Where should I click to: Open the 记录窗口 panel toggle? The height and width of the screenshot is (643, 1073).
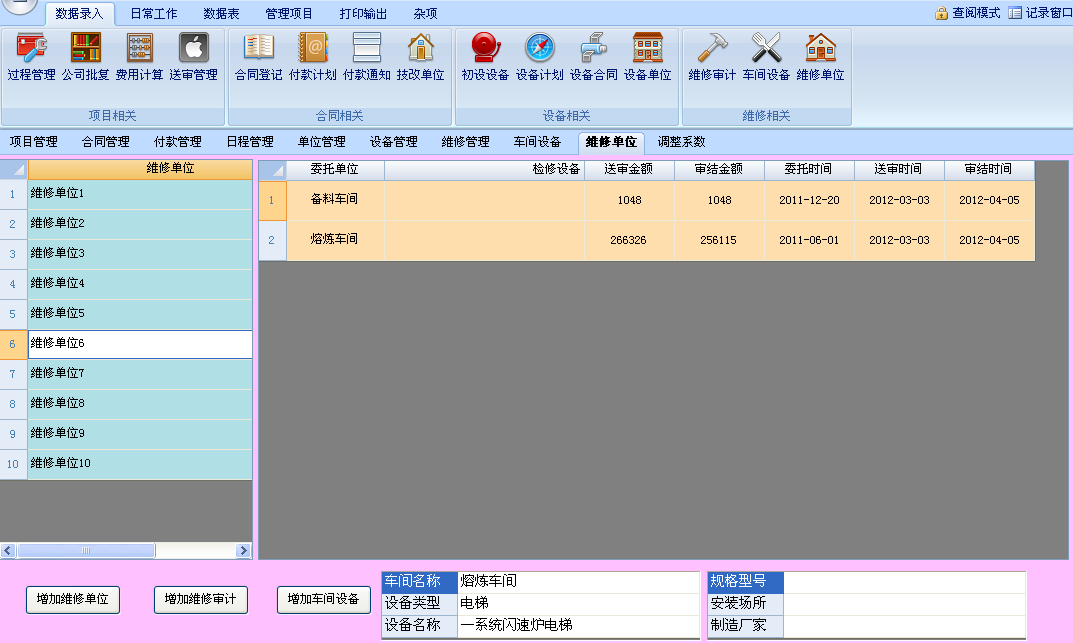[1040, 13]
